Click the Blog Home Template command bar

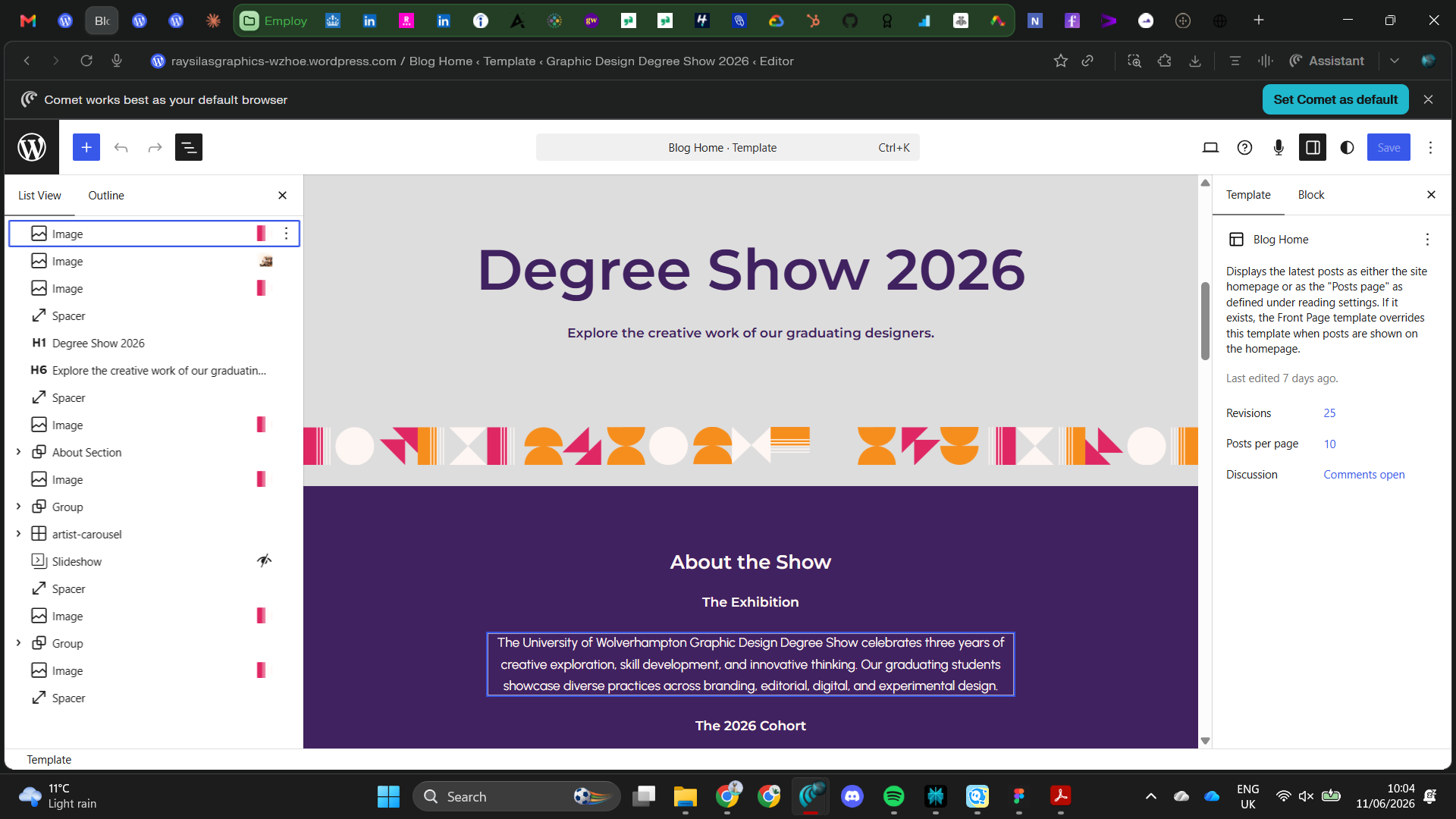[x=727, y=147]
